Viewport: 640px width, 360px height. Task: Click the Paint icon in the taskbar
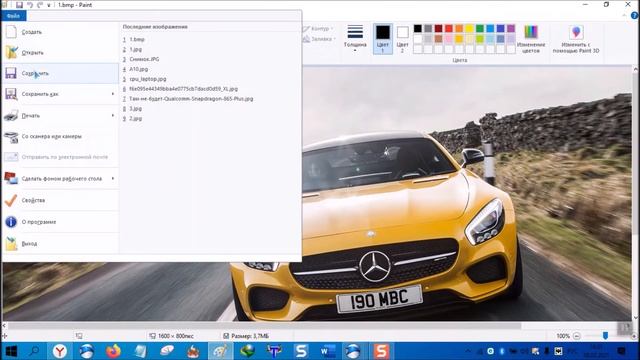tap(221, 351)
